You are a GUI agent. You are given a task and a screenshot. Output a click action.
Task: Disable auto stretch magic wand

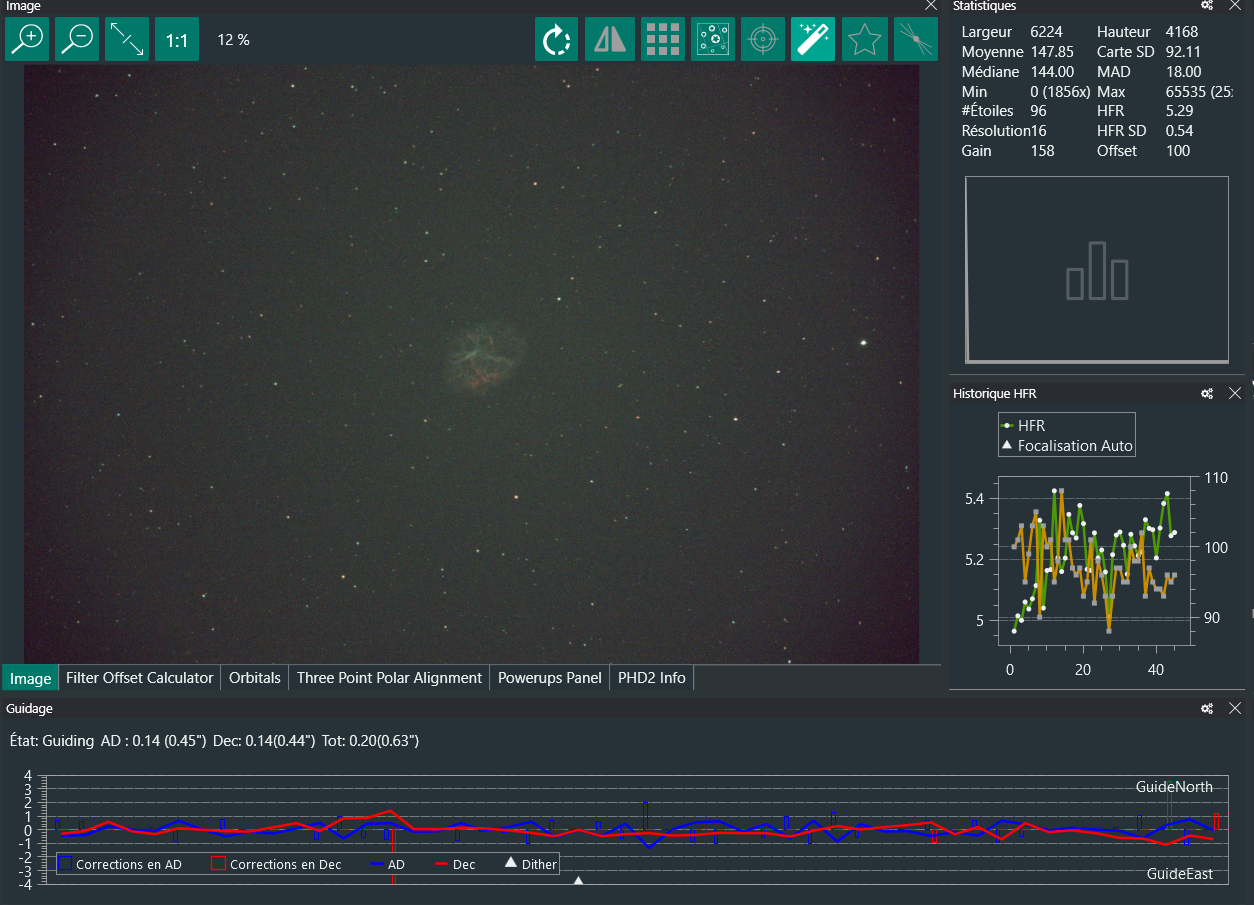(813, 40)
